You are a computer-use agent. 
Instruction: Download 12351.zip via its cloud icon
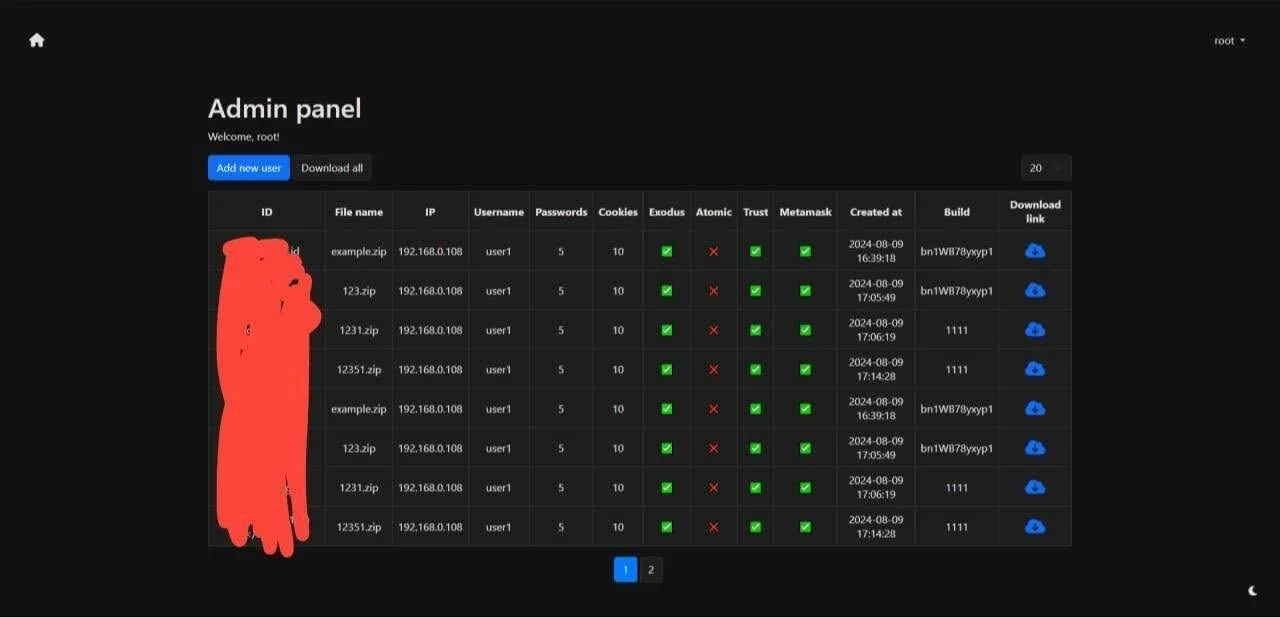1035,369
